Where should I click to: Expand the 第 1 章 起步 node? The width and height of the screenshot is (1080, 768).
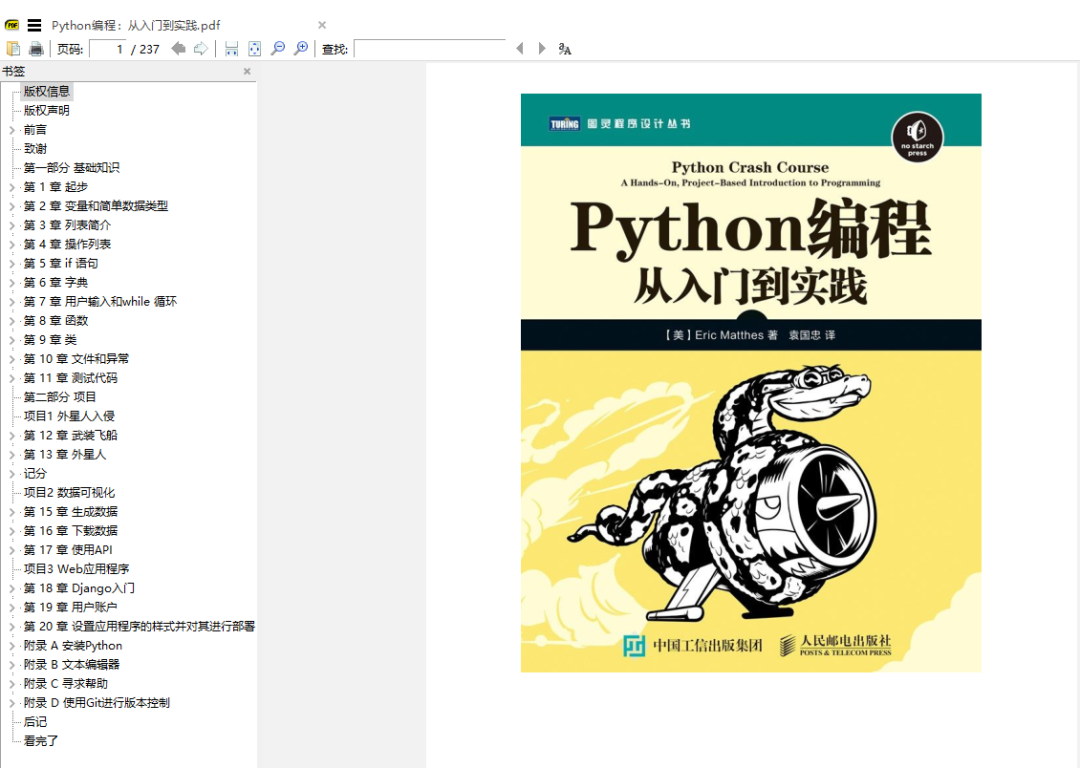coord(12,187)
